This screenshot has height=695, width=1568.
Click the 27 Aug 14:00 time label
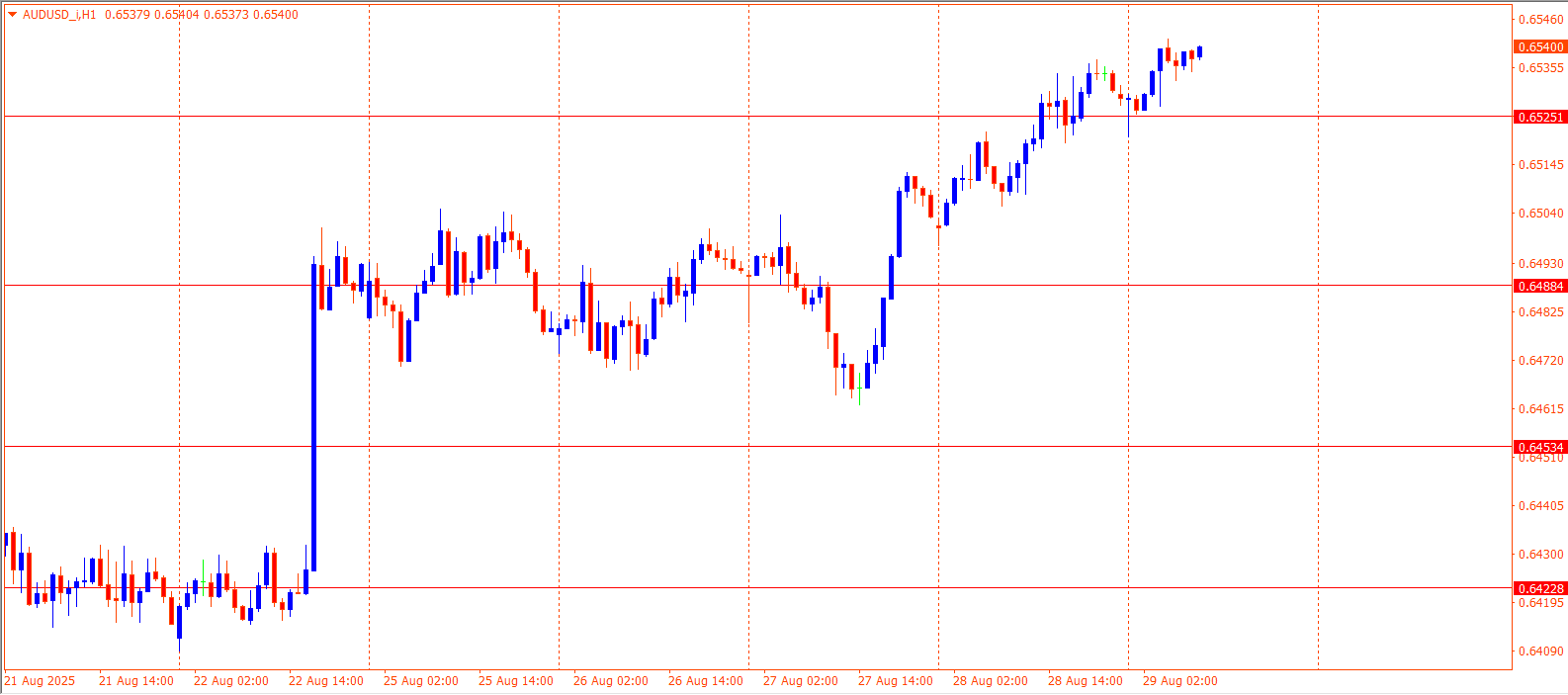pos(896,681)
